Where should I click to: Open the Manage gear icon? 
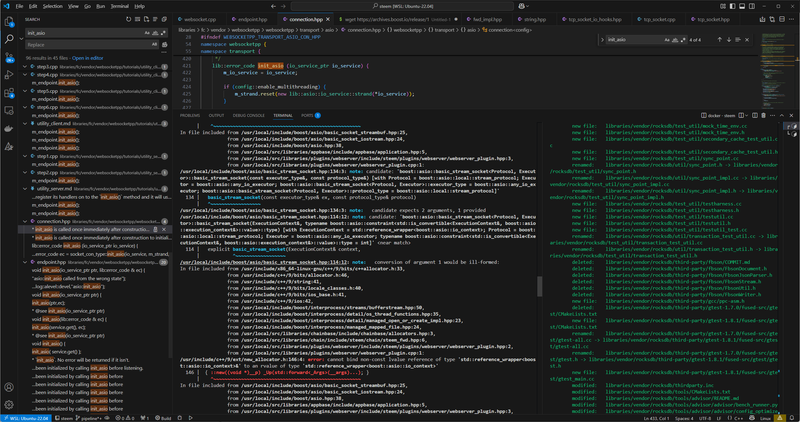pos(9,404)
